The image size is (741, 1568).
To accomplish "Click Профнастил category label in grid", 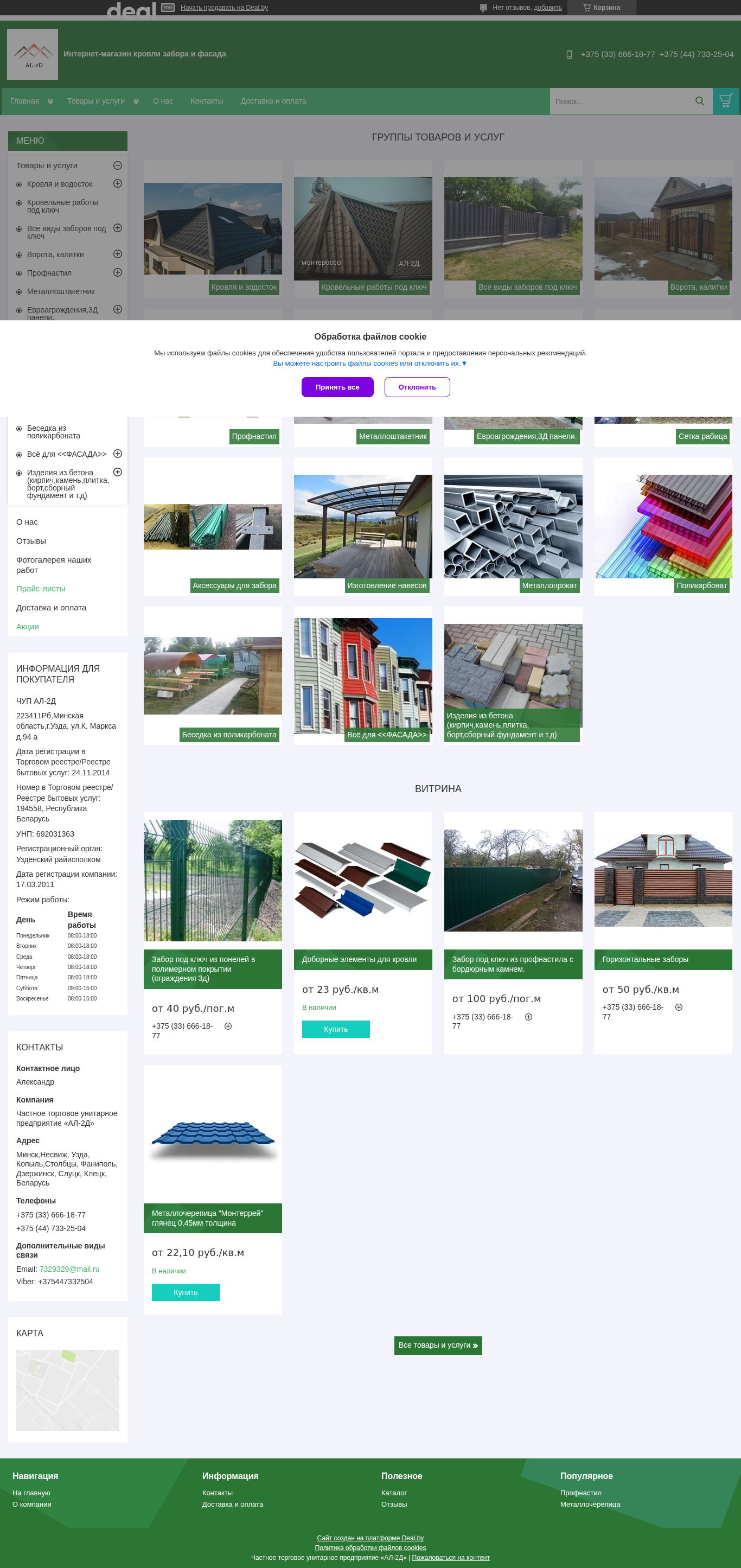I will 254,436.
